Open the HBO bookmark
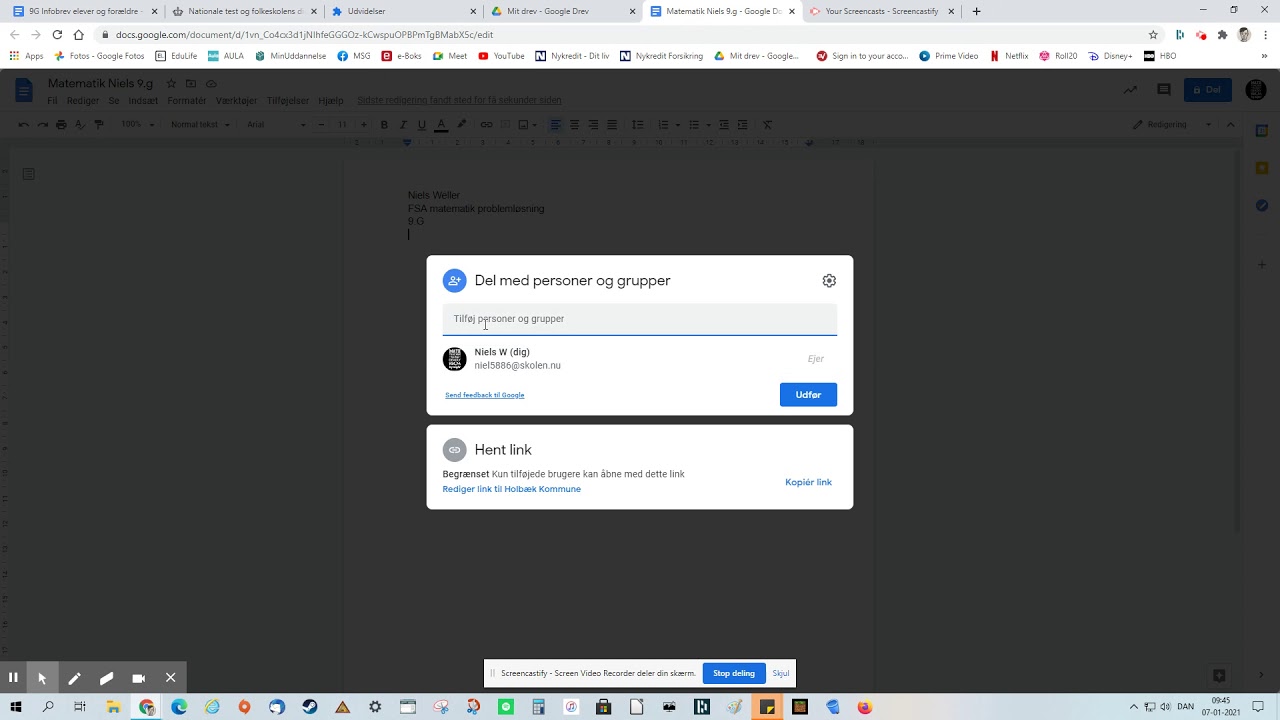 [x=1160, y=56]
